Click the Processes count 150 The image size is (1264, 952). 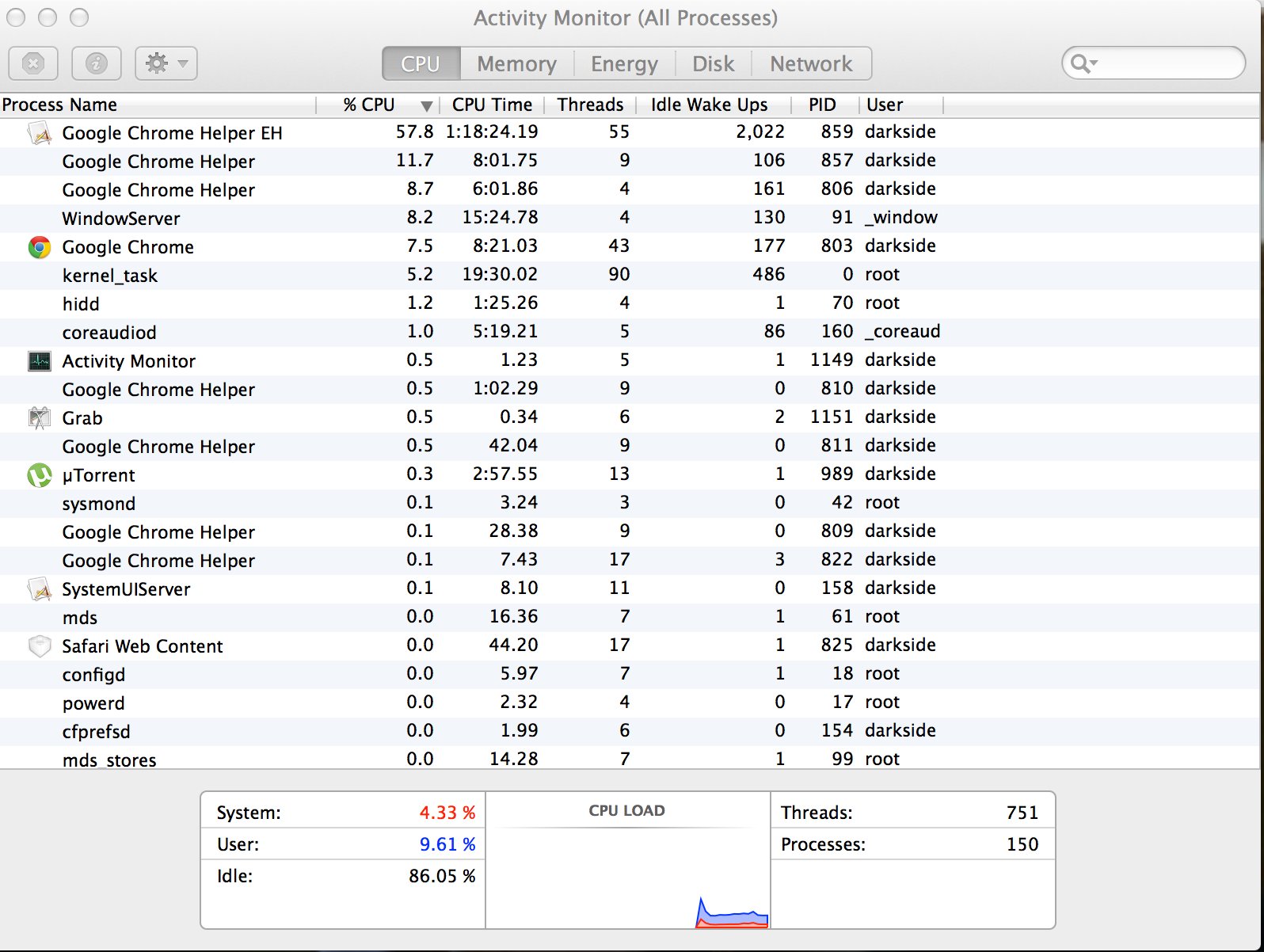pos(1022,844)
